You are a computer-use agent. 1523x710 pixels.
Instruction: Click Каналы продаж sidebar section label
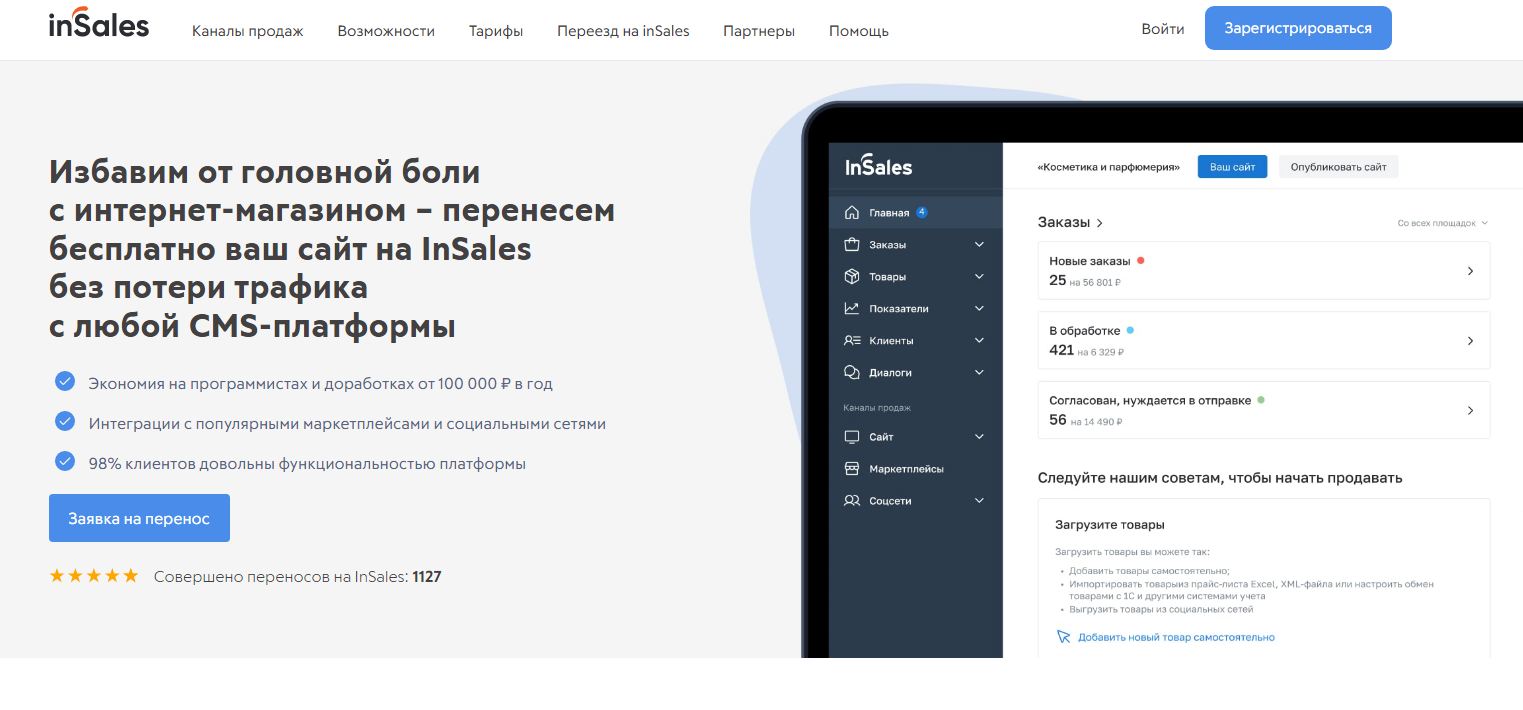(877, 408)
